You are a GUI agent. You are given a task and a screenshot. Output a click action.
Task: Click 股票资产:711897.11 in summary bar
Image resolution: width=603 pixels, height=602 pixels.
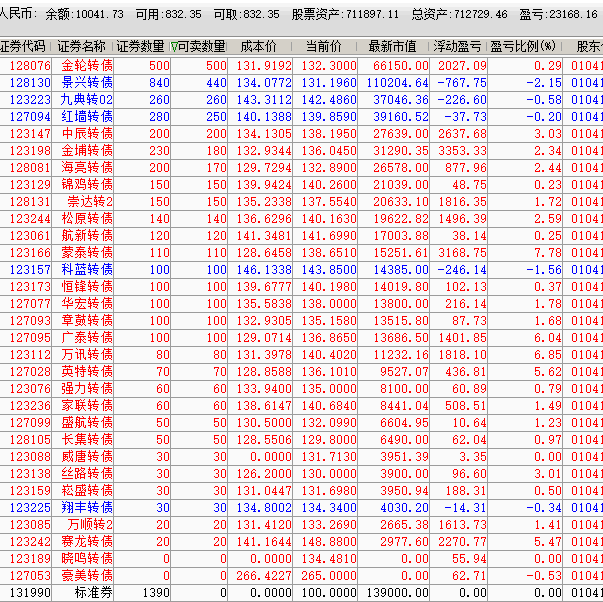[x=345, y=15]
